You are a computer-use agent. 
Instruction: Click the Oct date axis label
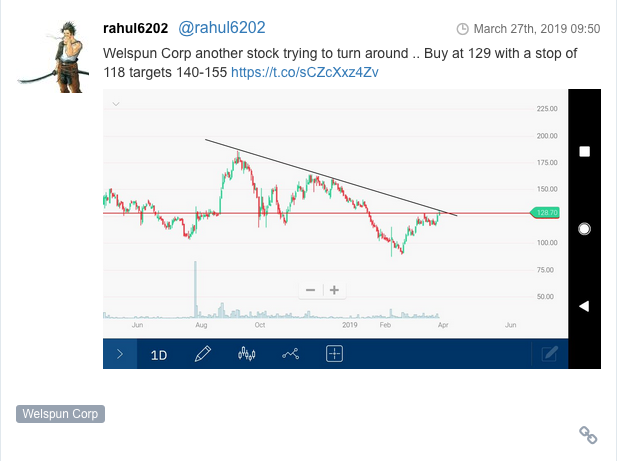pyautogui.click(x=260, y=325)
